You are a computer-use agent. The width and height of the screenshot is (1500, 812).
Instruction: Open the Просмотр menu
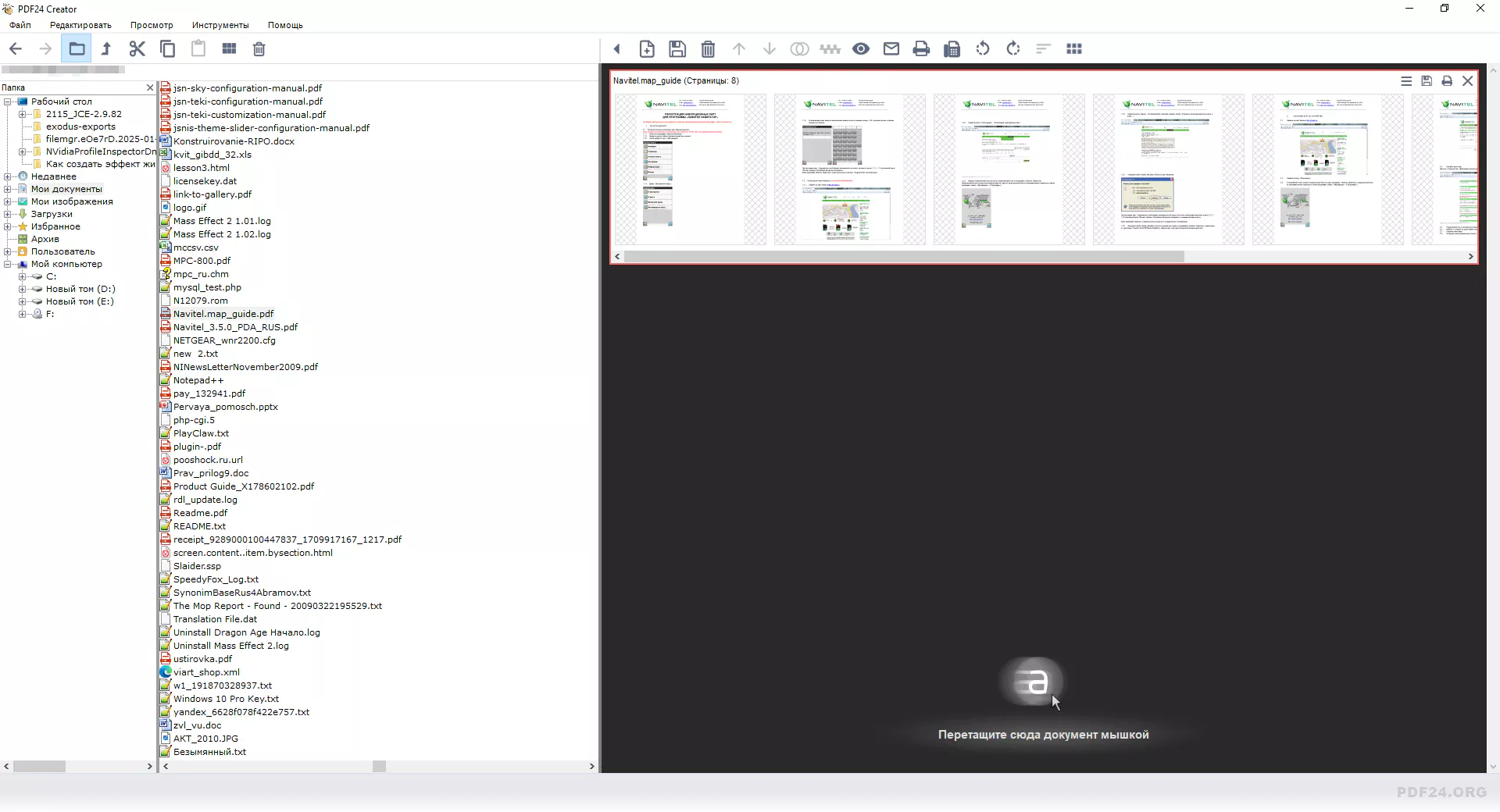pos(152,25)
